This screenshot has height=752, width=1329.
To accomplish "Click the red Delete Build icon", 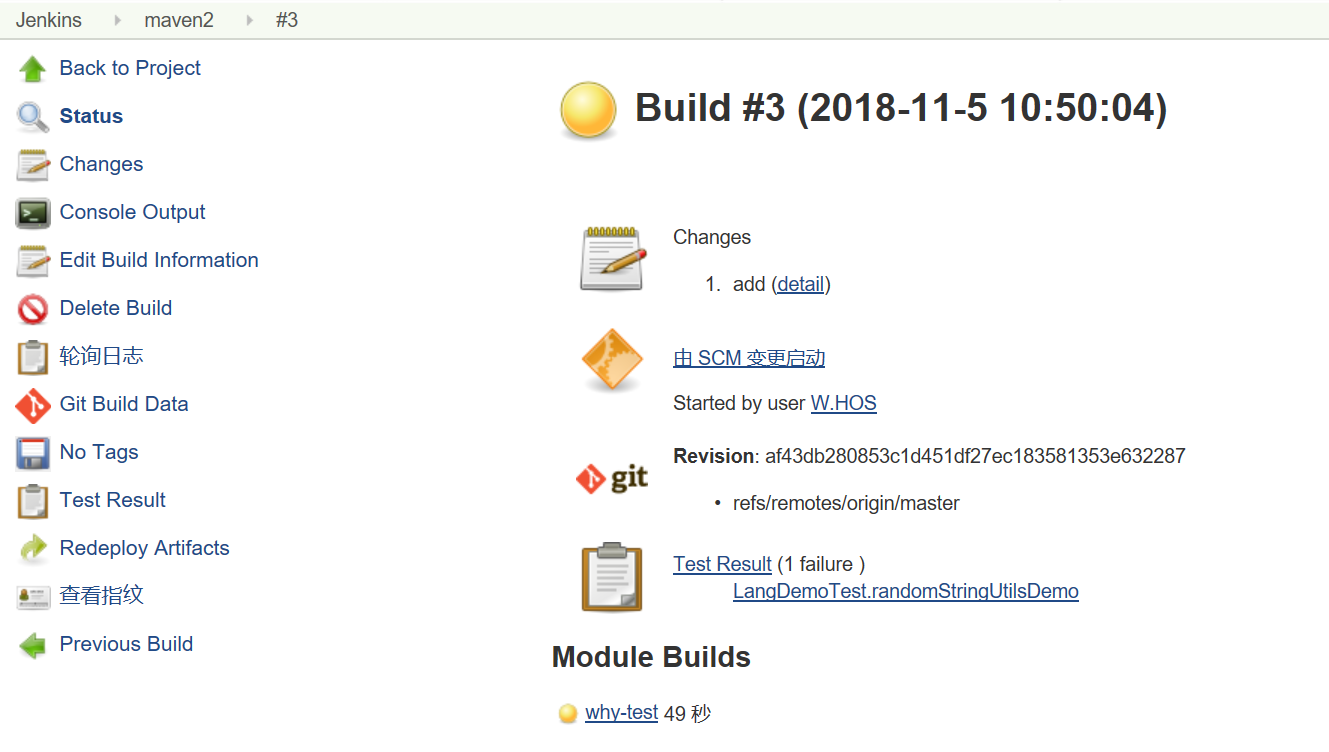I will [33, 309].
